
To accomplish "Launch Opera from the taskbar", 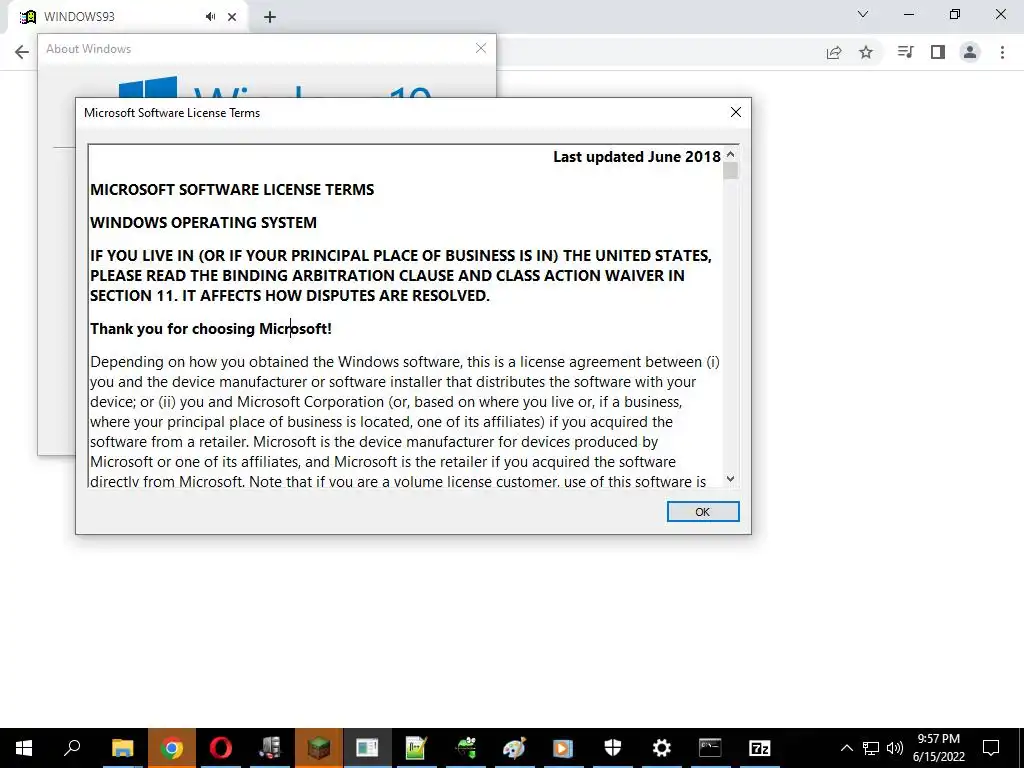I will [221, 748].
